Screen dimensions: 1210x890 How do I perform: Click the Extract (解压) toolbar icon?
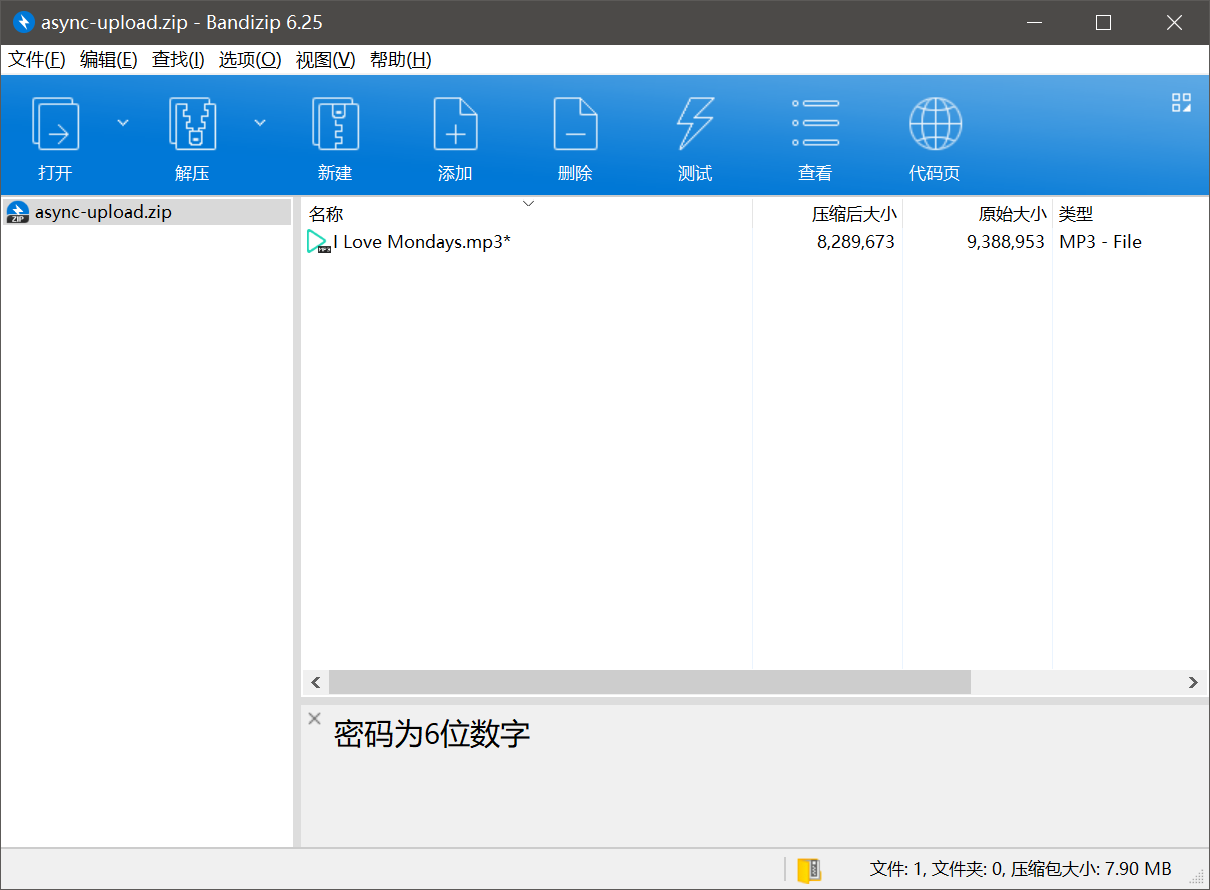click(x=192, y=124)
